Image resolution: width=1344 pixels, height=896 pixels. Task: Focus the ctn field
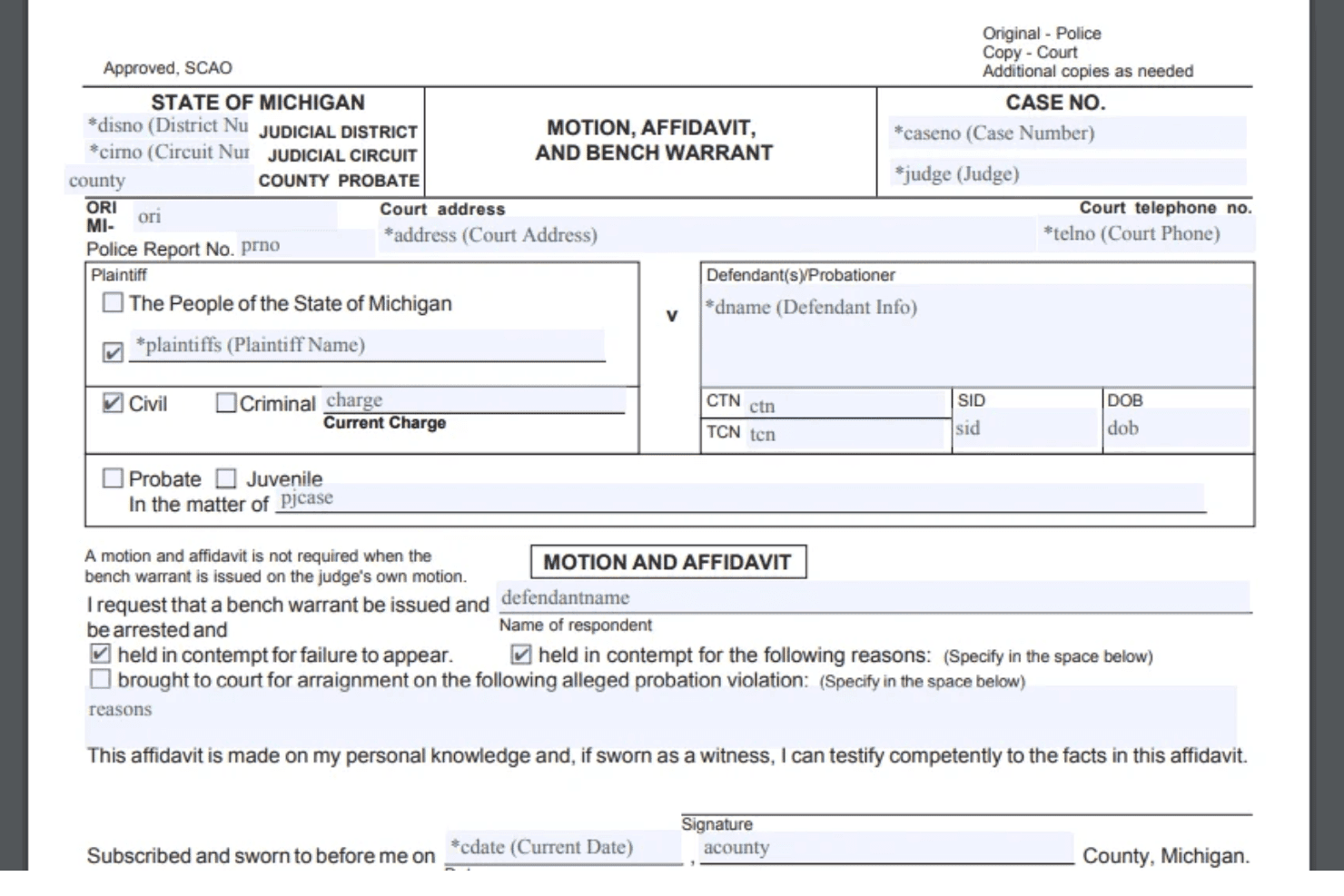[846, 406]
